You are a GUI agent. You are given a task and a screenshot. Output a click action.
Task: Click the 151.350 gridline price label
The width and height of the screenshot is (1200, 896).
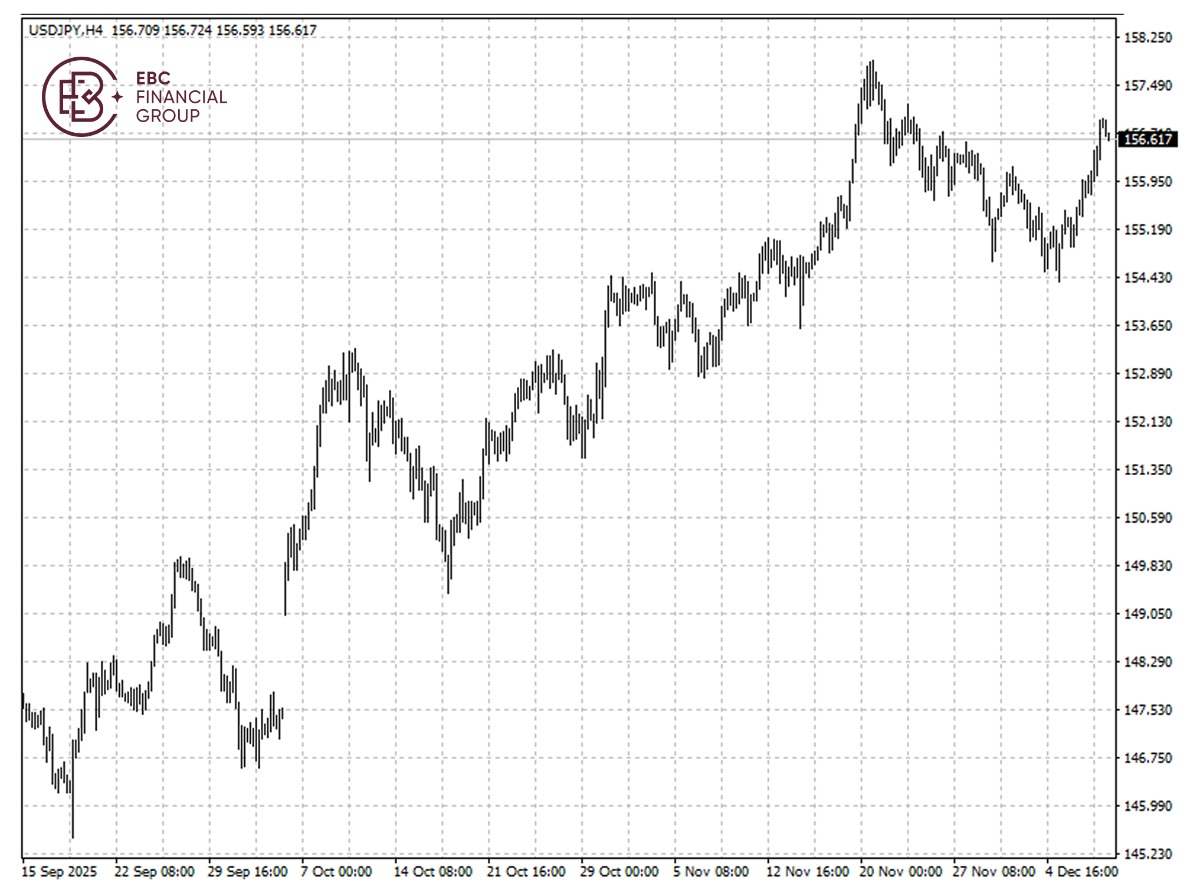tap(1147, 470)
